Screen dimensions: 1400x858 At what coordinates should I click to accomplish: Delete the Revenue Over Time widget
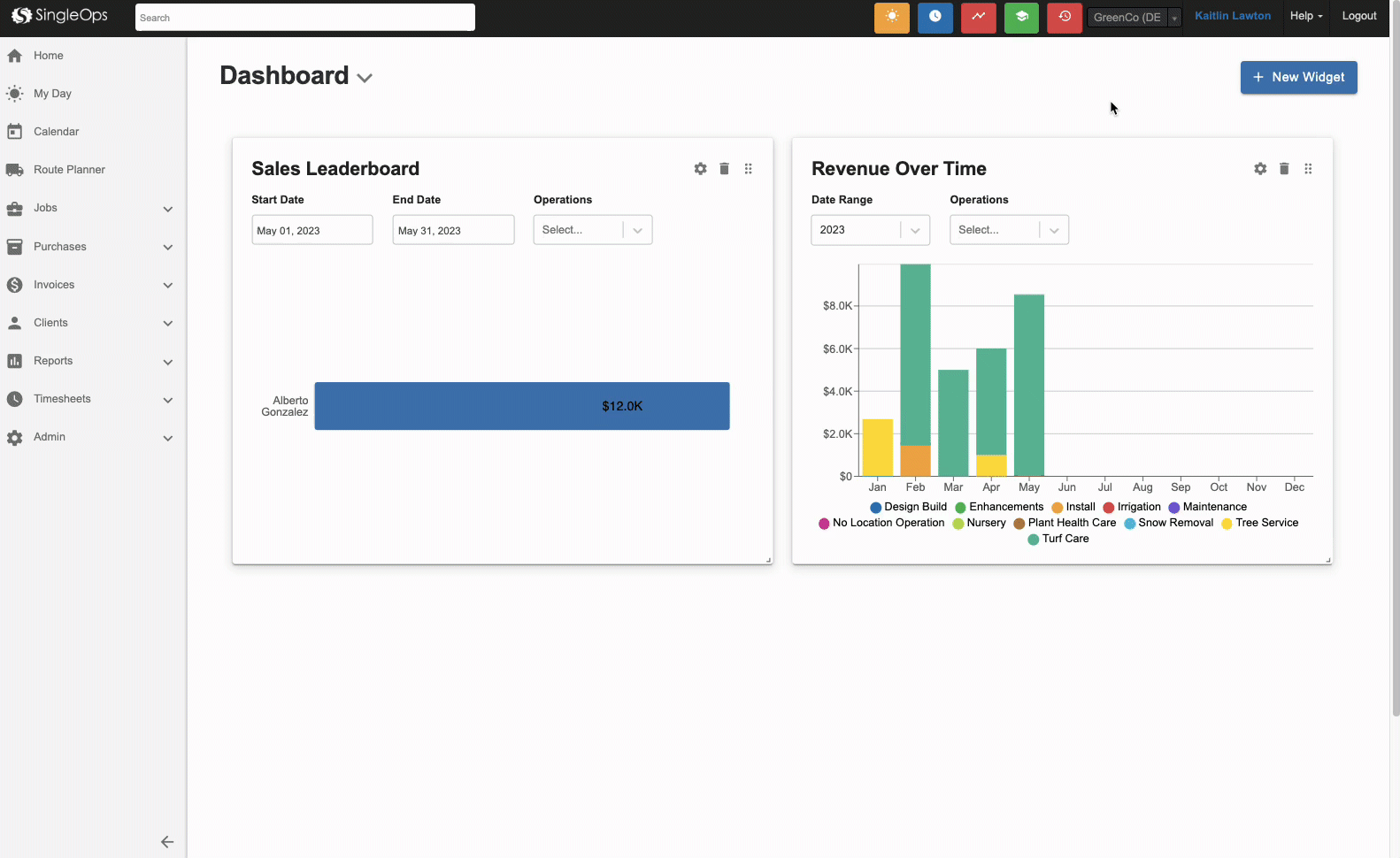[x=1284, y=169]
